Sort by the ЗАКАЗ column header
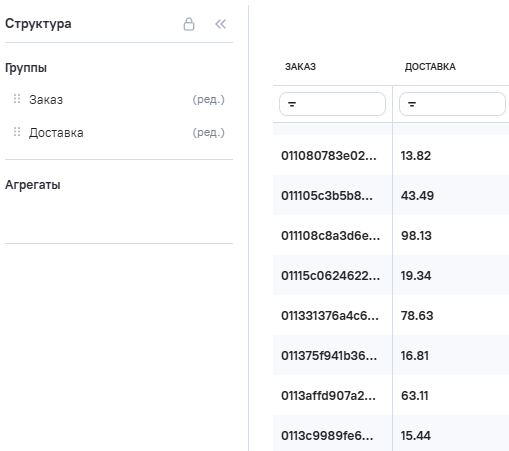509x451 pixels. point(300,67)
